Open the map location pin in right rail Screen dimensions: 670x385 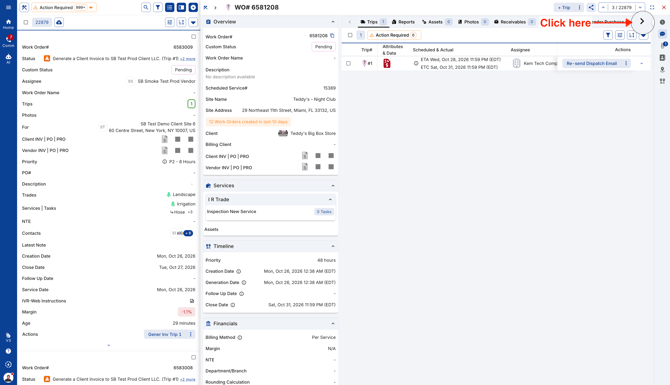tap(662, 69)
